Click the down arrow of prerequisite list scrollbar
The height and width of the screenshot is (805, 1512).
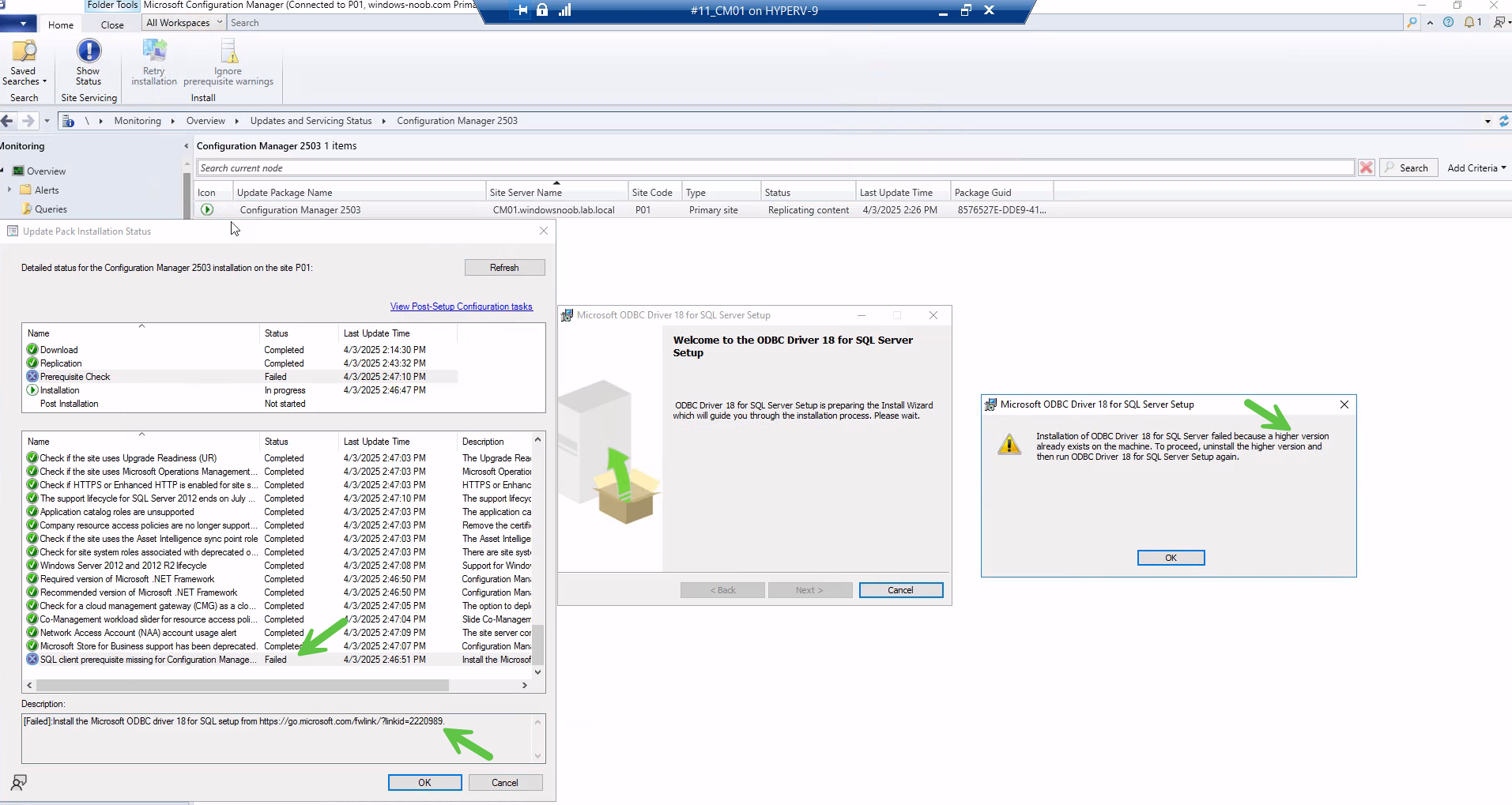(x=538, y=672)
